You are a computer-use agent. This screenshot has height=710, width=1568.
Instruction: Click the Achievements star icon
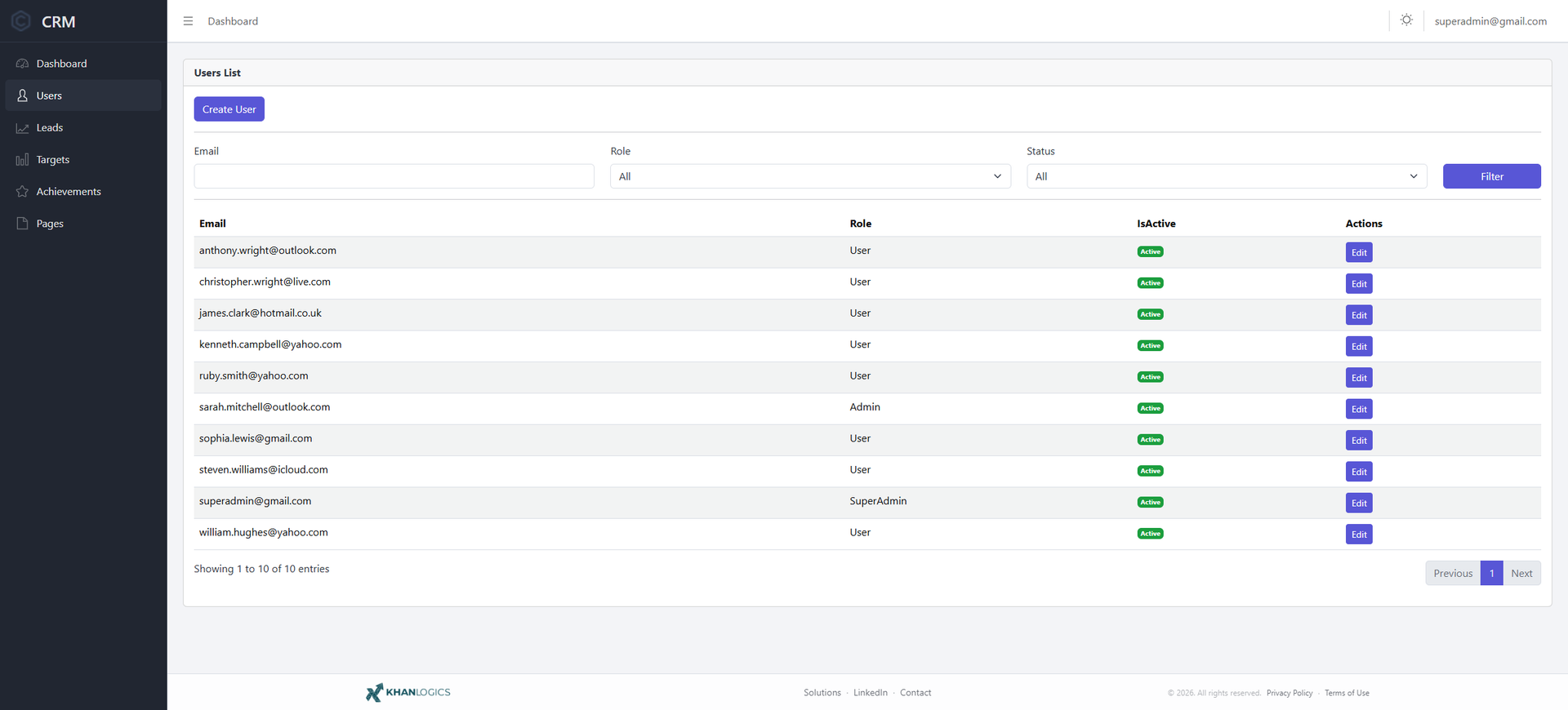[x=22, y=192]
